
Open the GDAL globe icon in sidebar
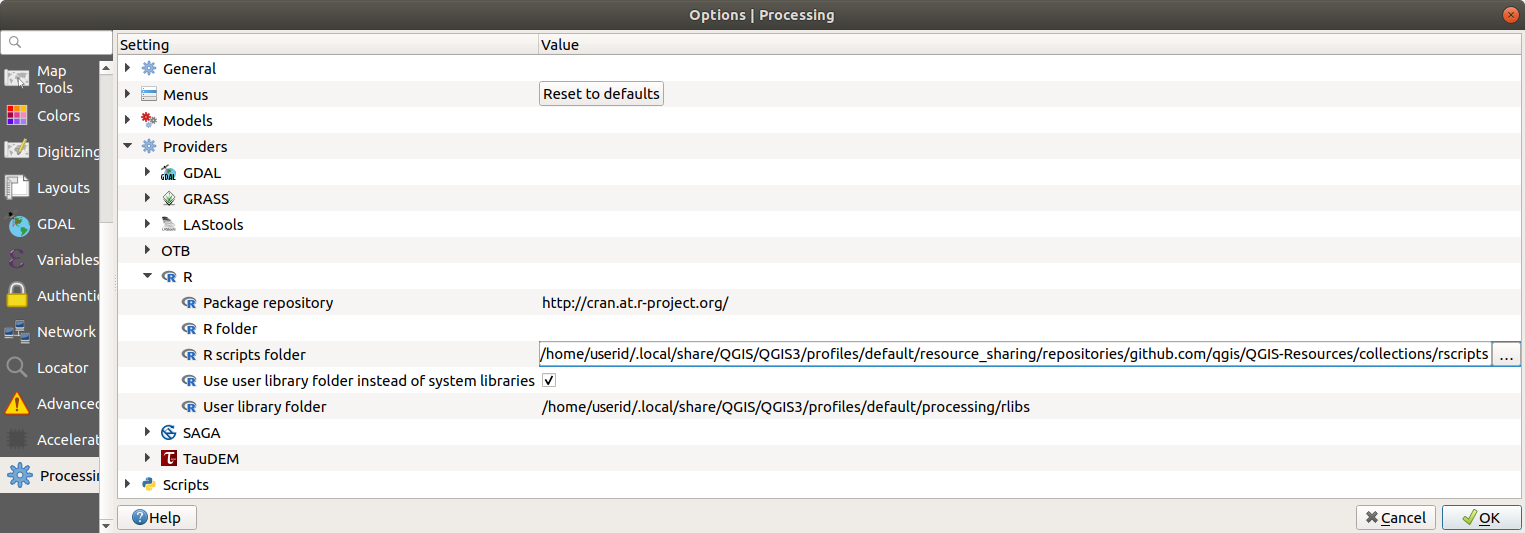pyautogui.click(x=17, y=224)
